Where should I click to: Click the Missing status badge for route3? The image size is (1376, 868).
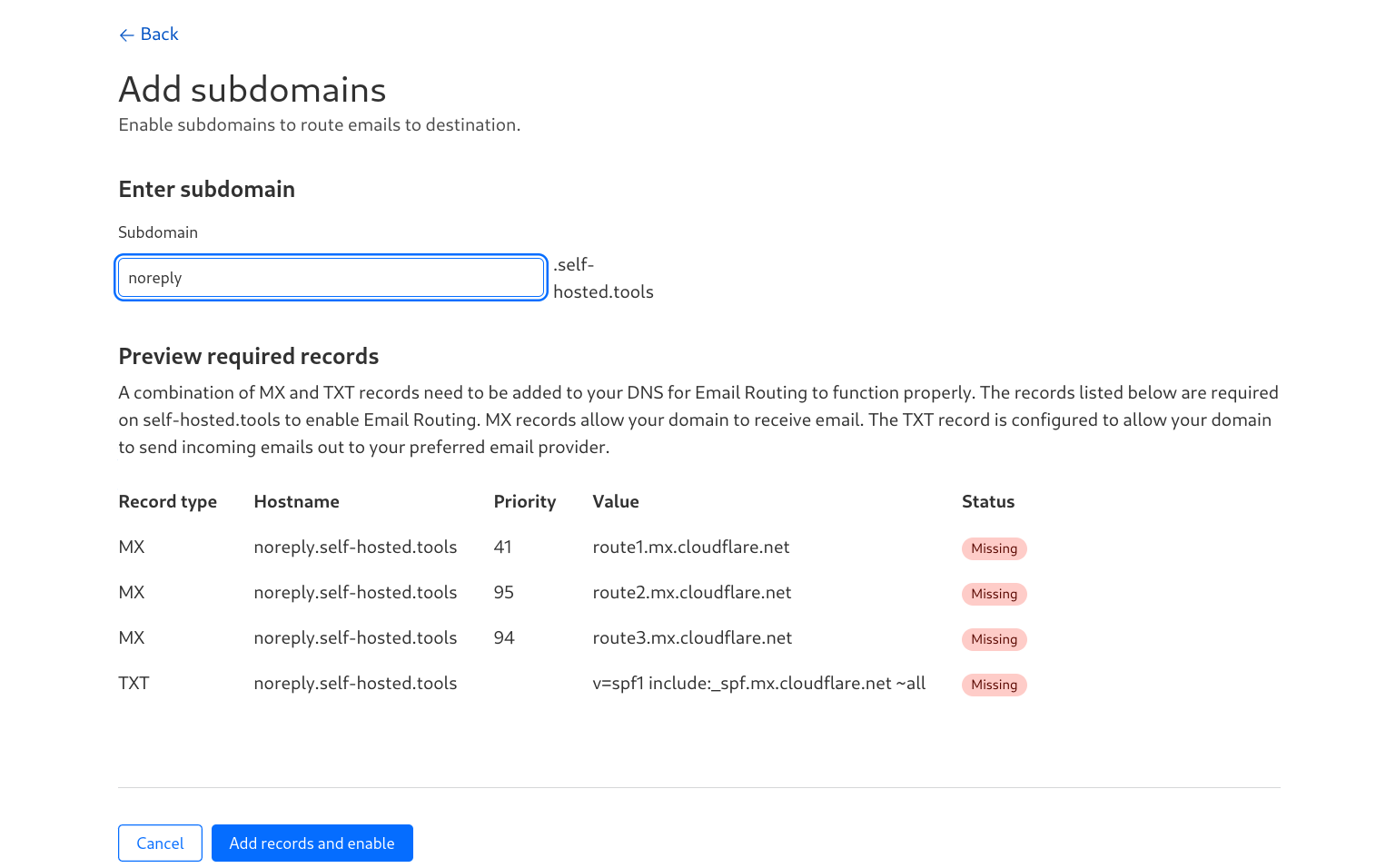pos(995,639)
